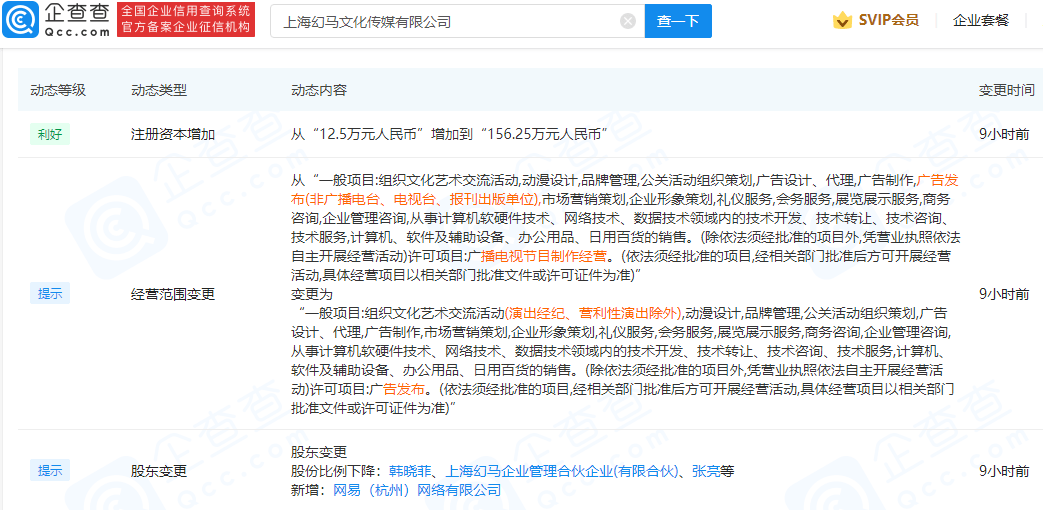Click highlighted 演出经纪、营利性演出除外 text
Screen dimensions: 1043x510
(x=594, y=313)
